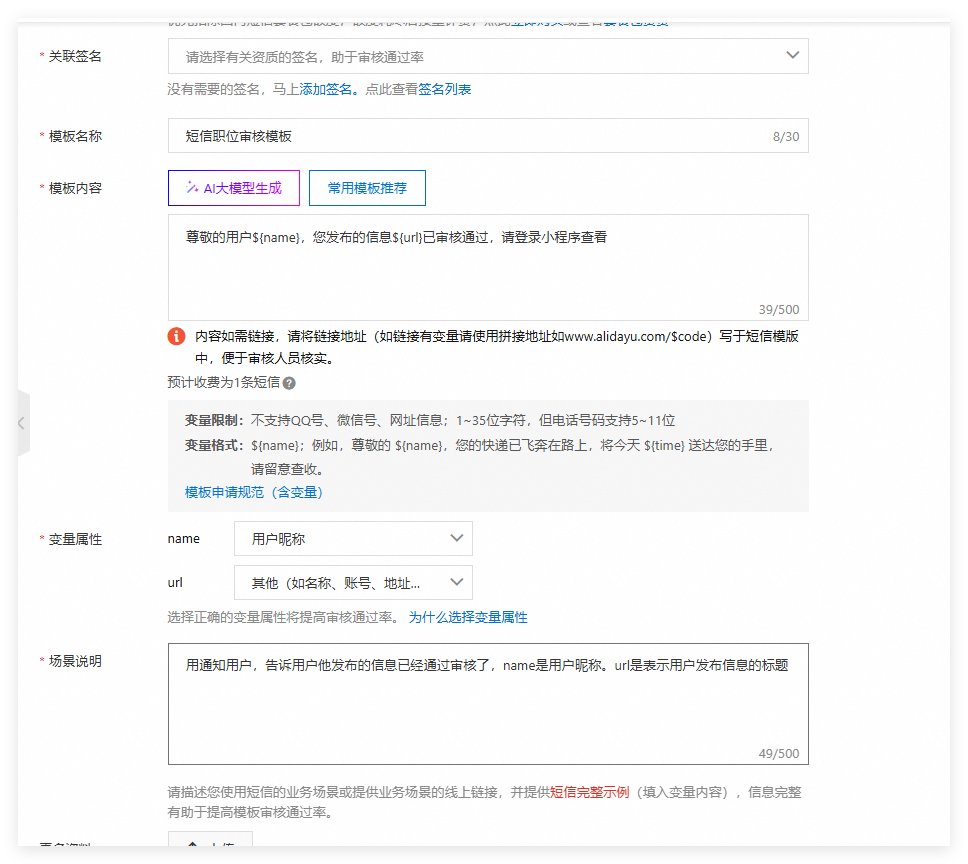The height and width of the screenshot is (864, 968).
Task: Click the red warning icon below template content
Action: click(177, 337)
